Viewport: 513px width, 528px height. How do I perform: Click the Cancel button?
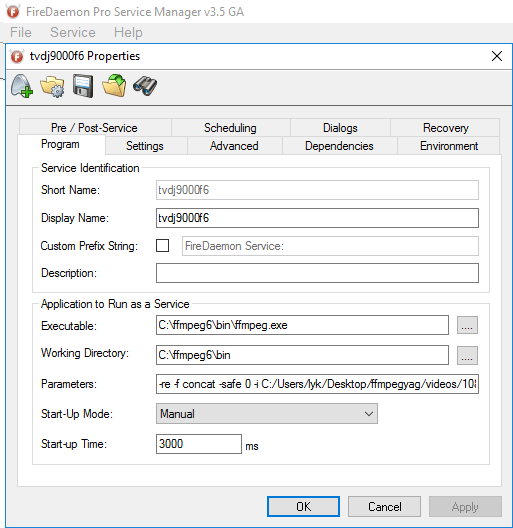click(x=385, y=506)
